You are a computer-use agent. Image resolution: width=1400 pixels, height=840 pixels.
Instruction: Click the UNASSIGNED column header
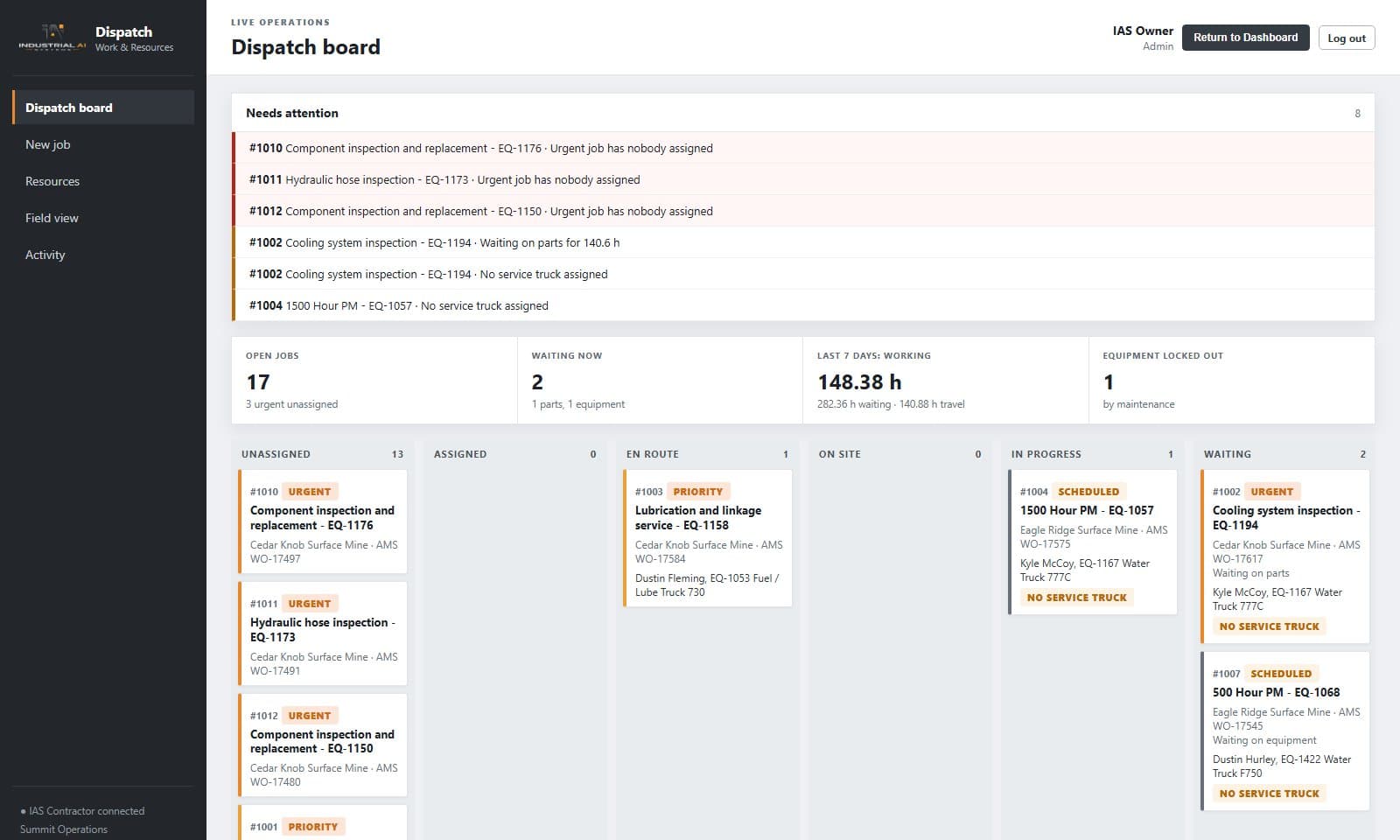point(276,454)
